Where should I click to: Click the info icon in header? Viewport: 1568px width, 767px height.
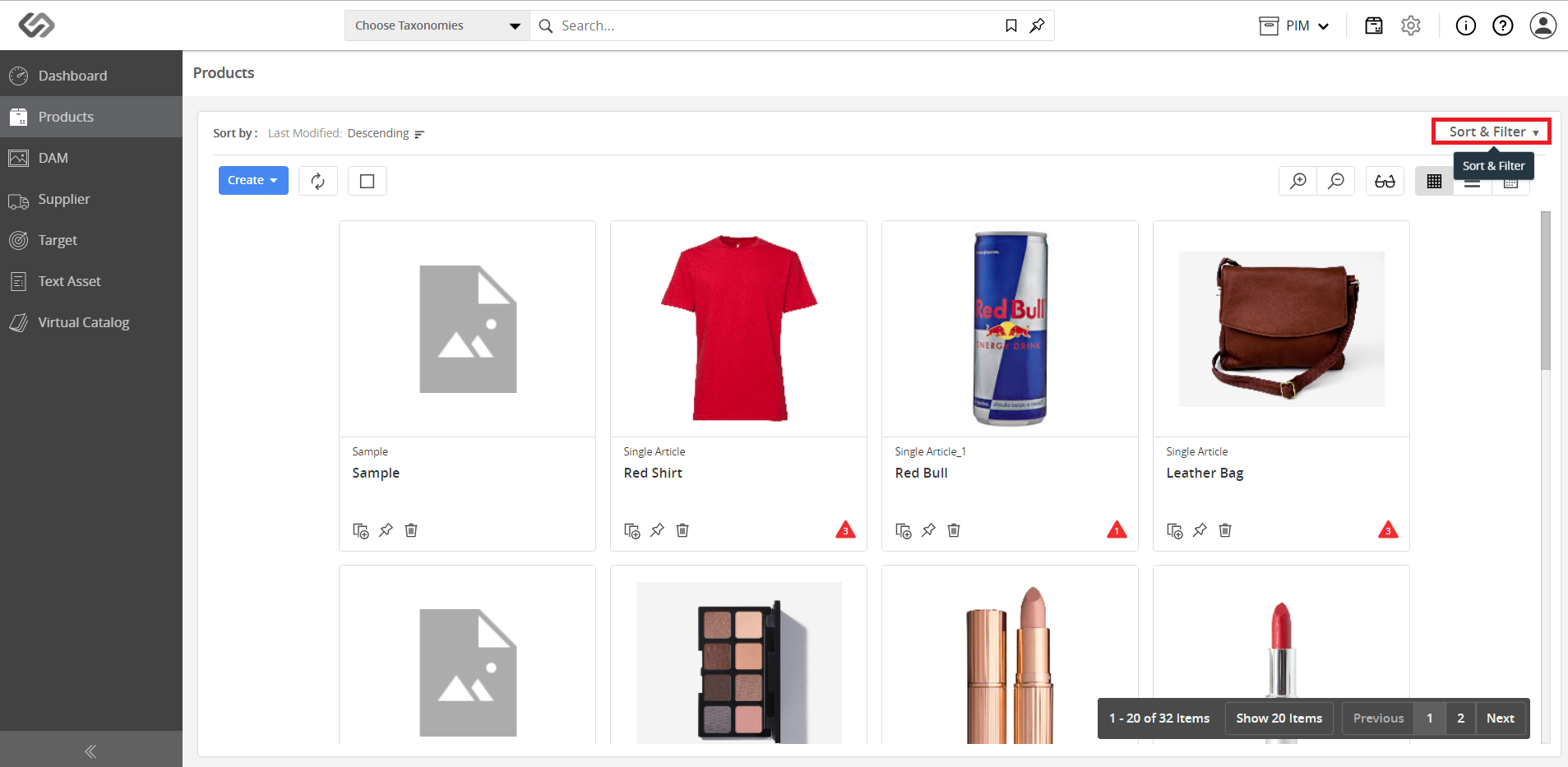coord(1466,25)
